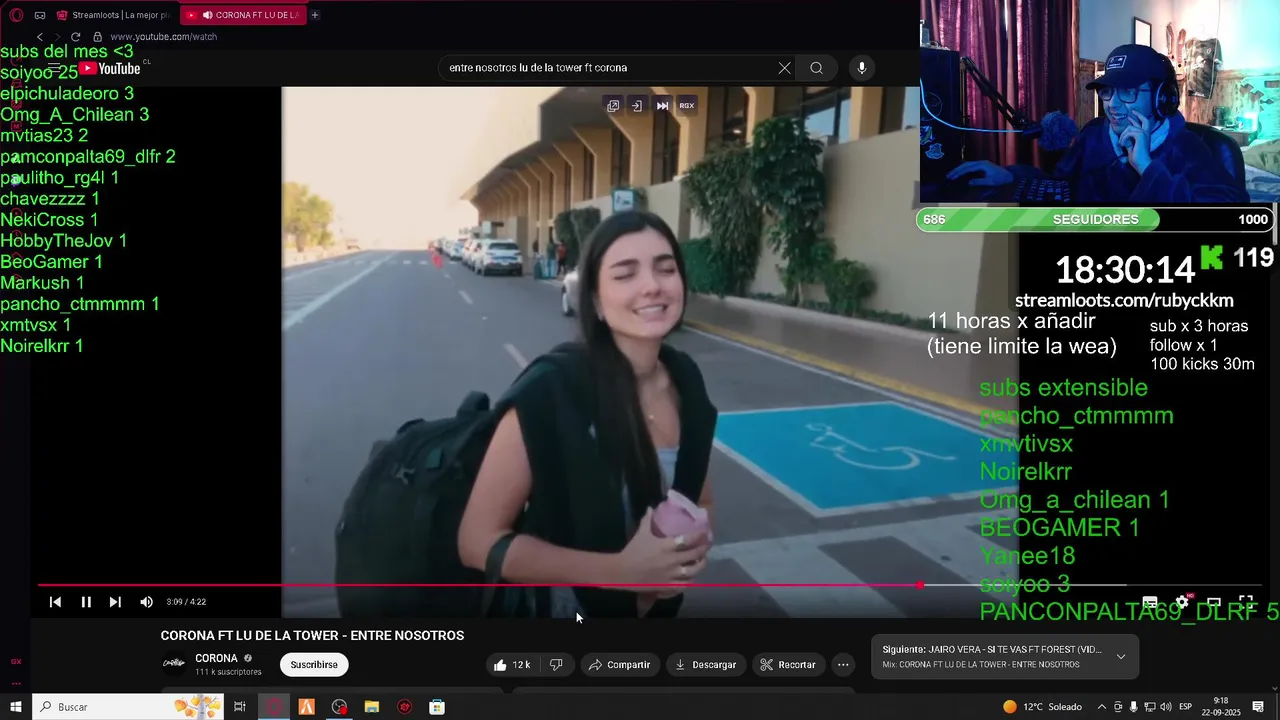Enter fullscreen mode
This screenshot has height=720, width=1280.
pos(1246,602)
